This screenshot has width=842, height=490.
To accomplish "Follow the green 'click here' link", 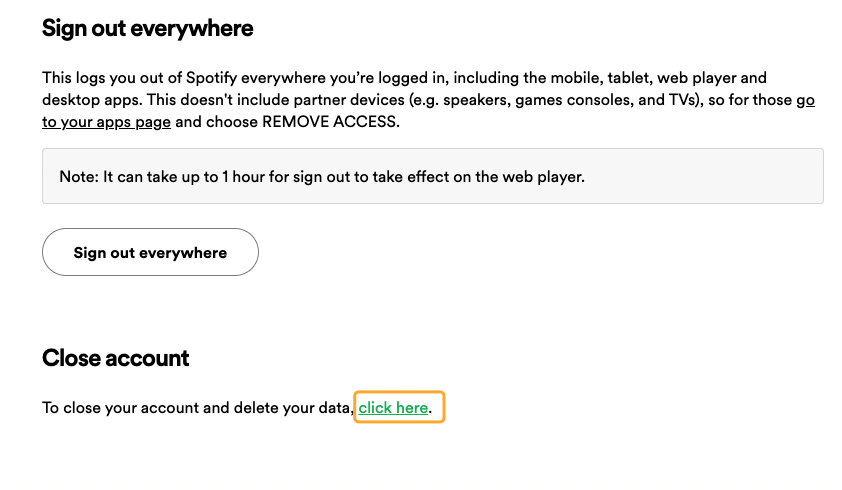I will tap(393, 408).
